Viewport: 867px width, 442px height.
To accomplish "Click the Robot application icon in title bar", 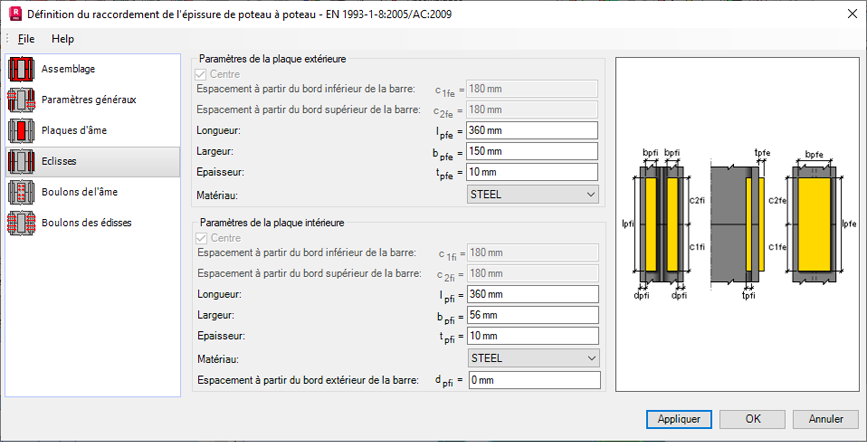I will pos(14,14).
